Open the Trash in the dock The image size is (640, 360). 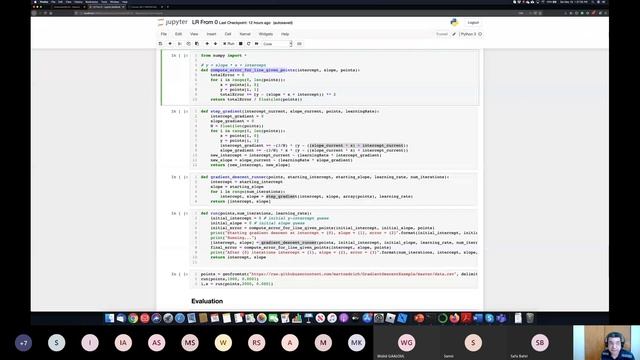point(530,318)
